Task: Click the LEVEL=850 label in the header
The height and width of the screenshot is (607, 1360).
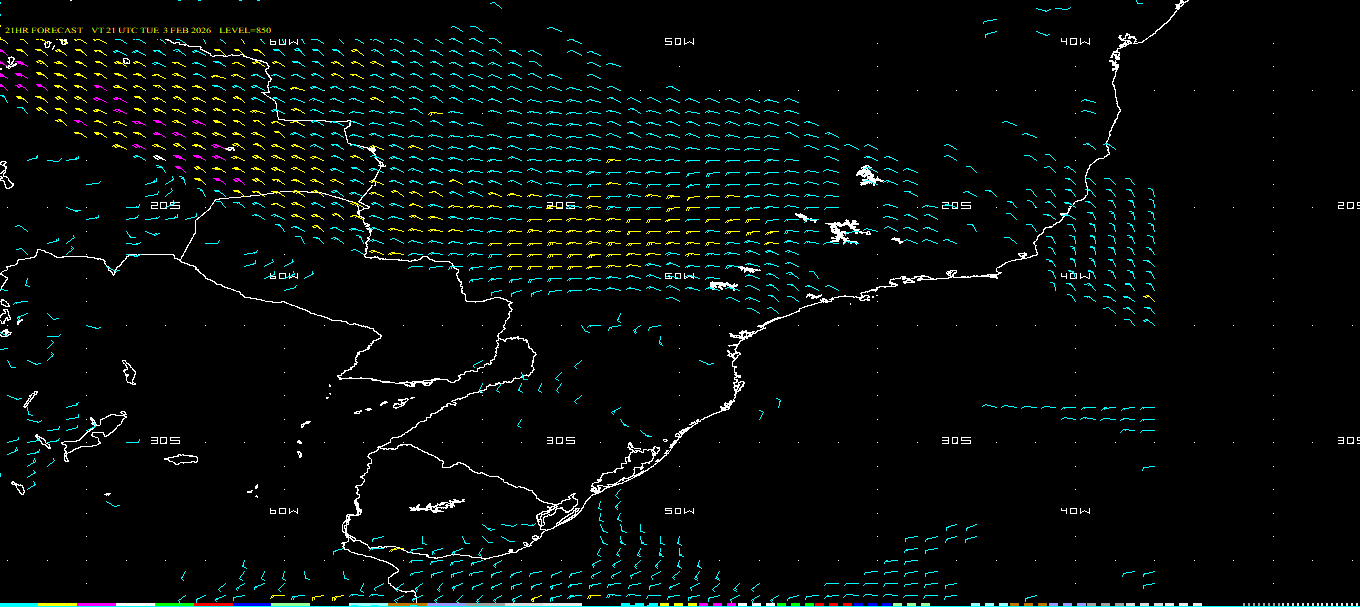Action: point(245,30)
